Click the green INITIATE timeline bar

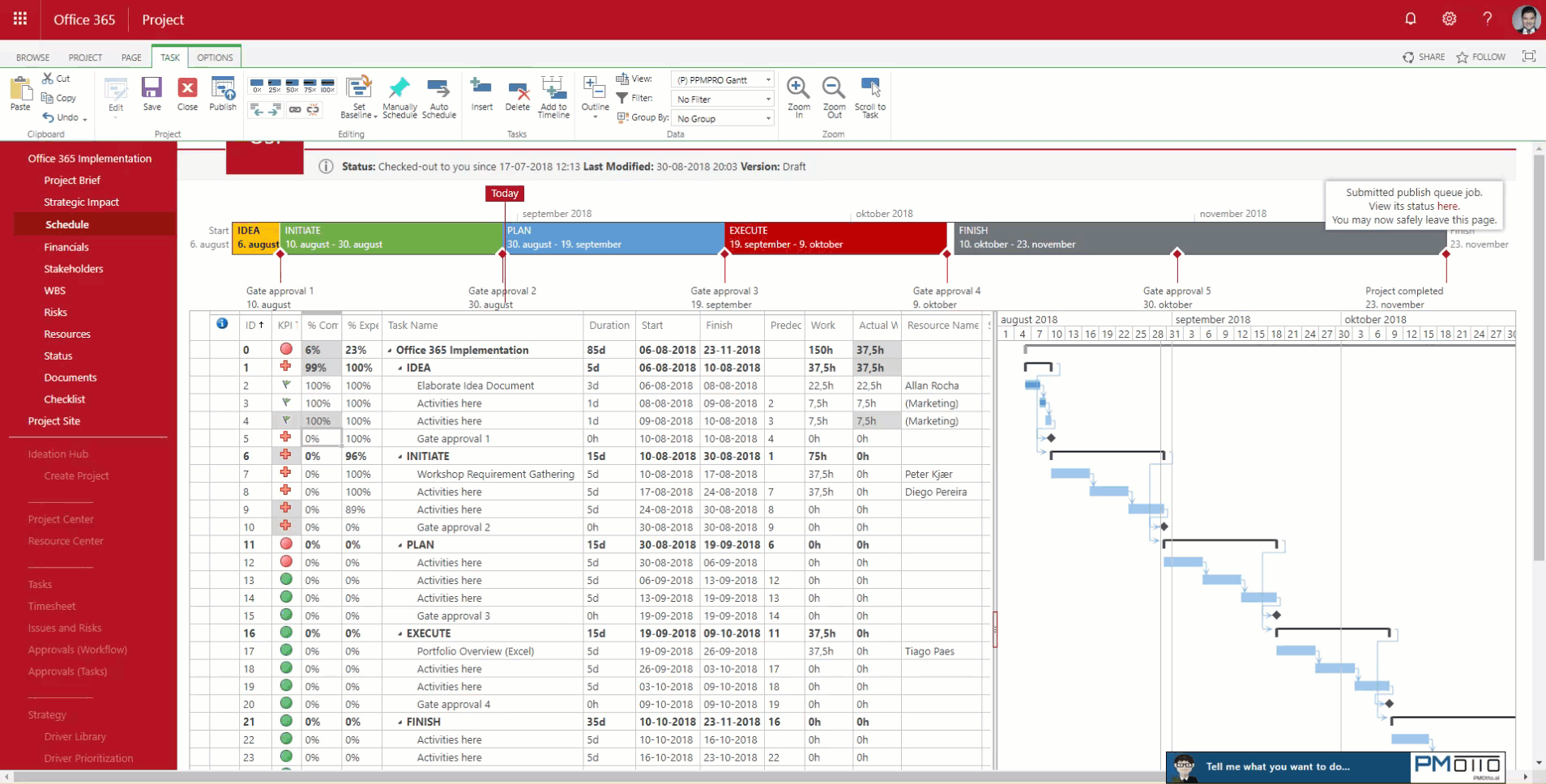pos(391,238)
